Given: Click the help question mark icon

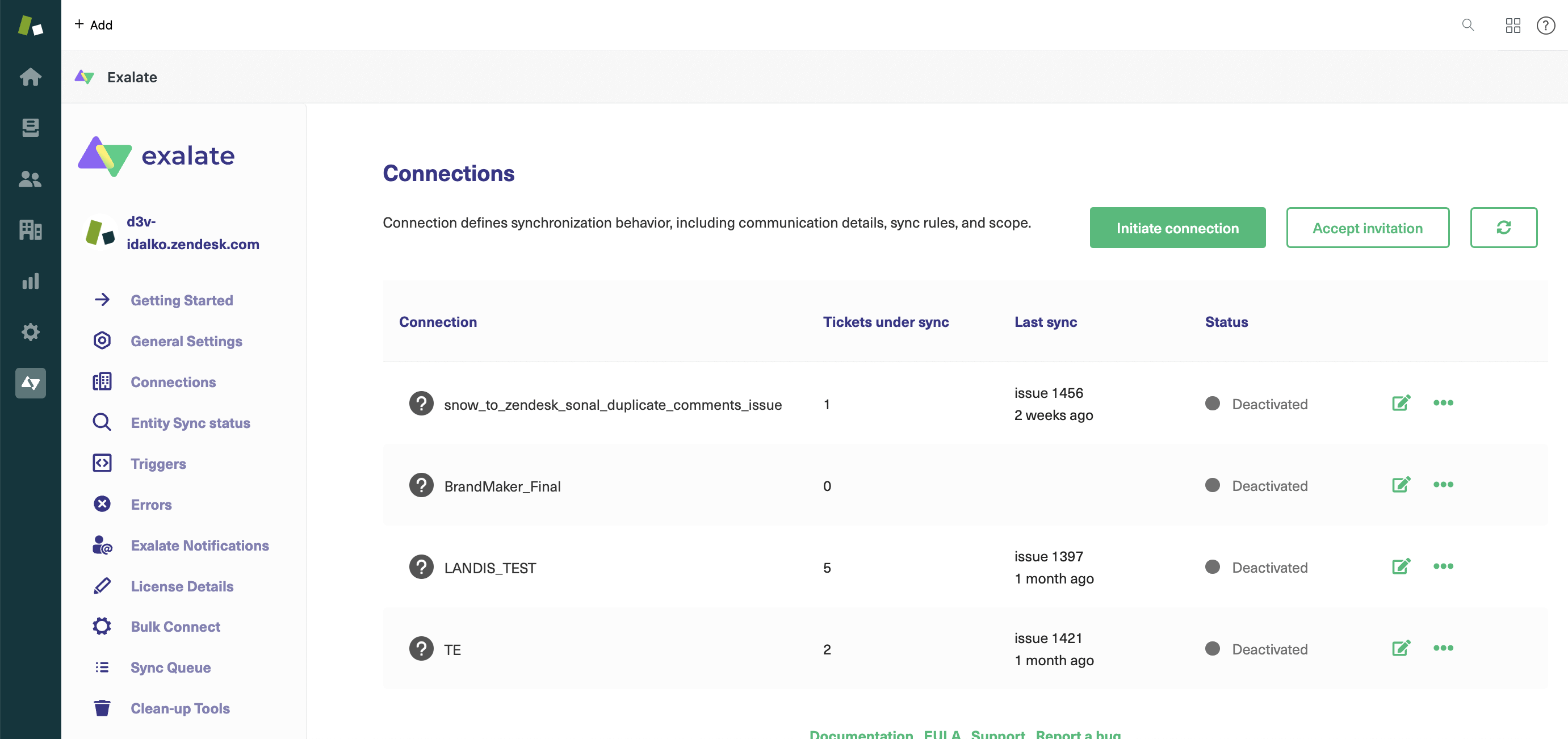Looking at the screenshot, I should [x=1546, y=26].
